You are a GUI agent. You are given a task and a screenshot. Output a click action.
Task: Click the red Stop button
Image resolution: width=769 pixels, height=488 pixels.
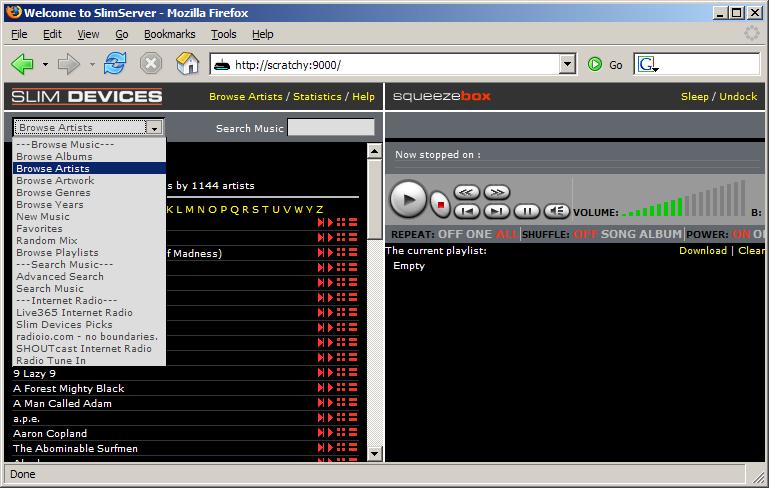click(x=441, y=202)
